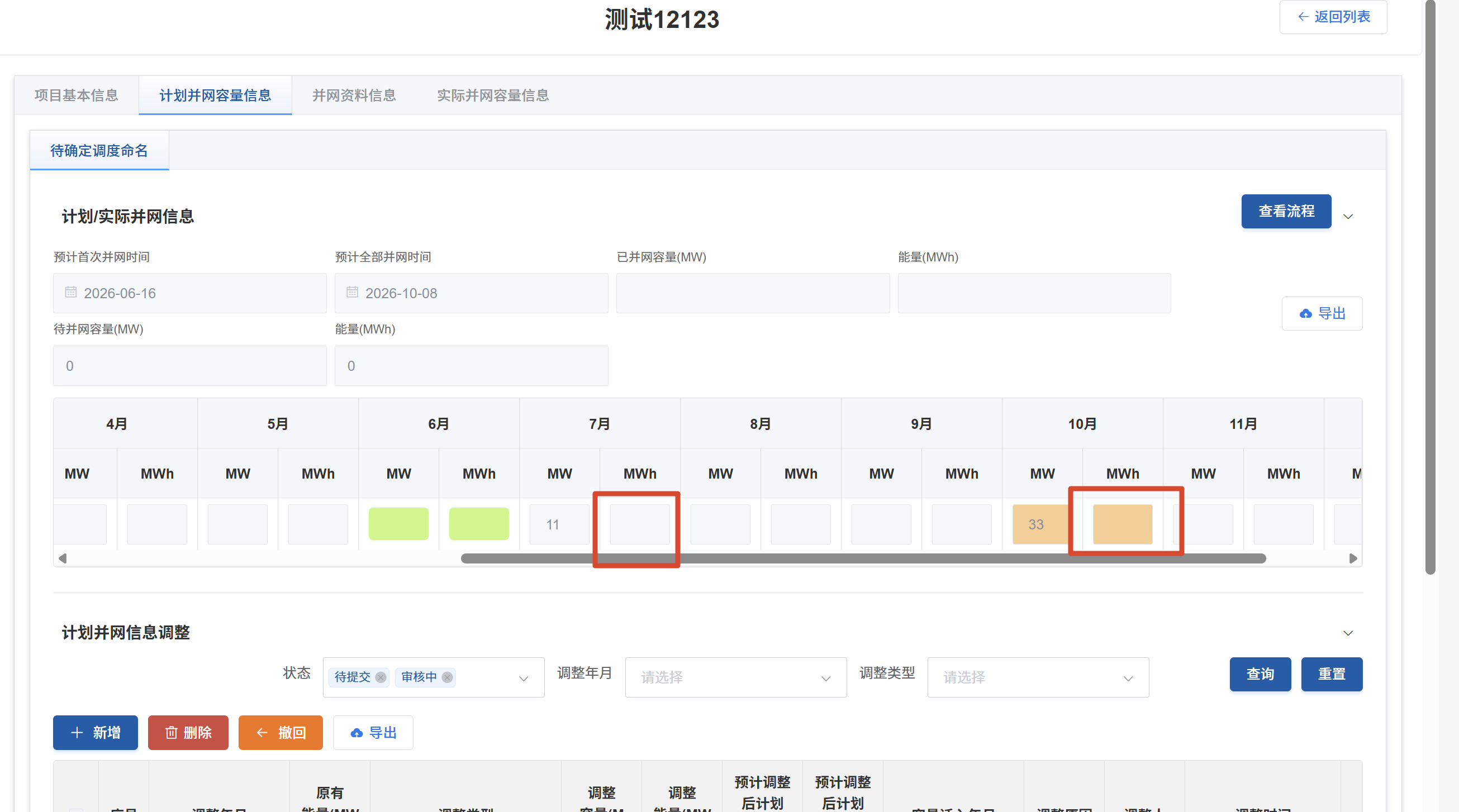This screenshot has width=1459, height=812.
Task: Open the 调整年月 dropdown
Action: coord(736,677)
